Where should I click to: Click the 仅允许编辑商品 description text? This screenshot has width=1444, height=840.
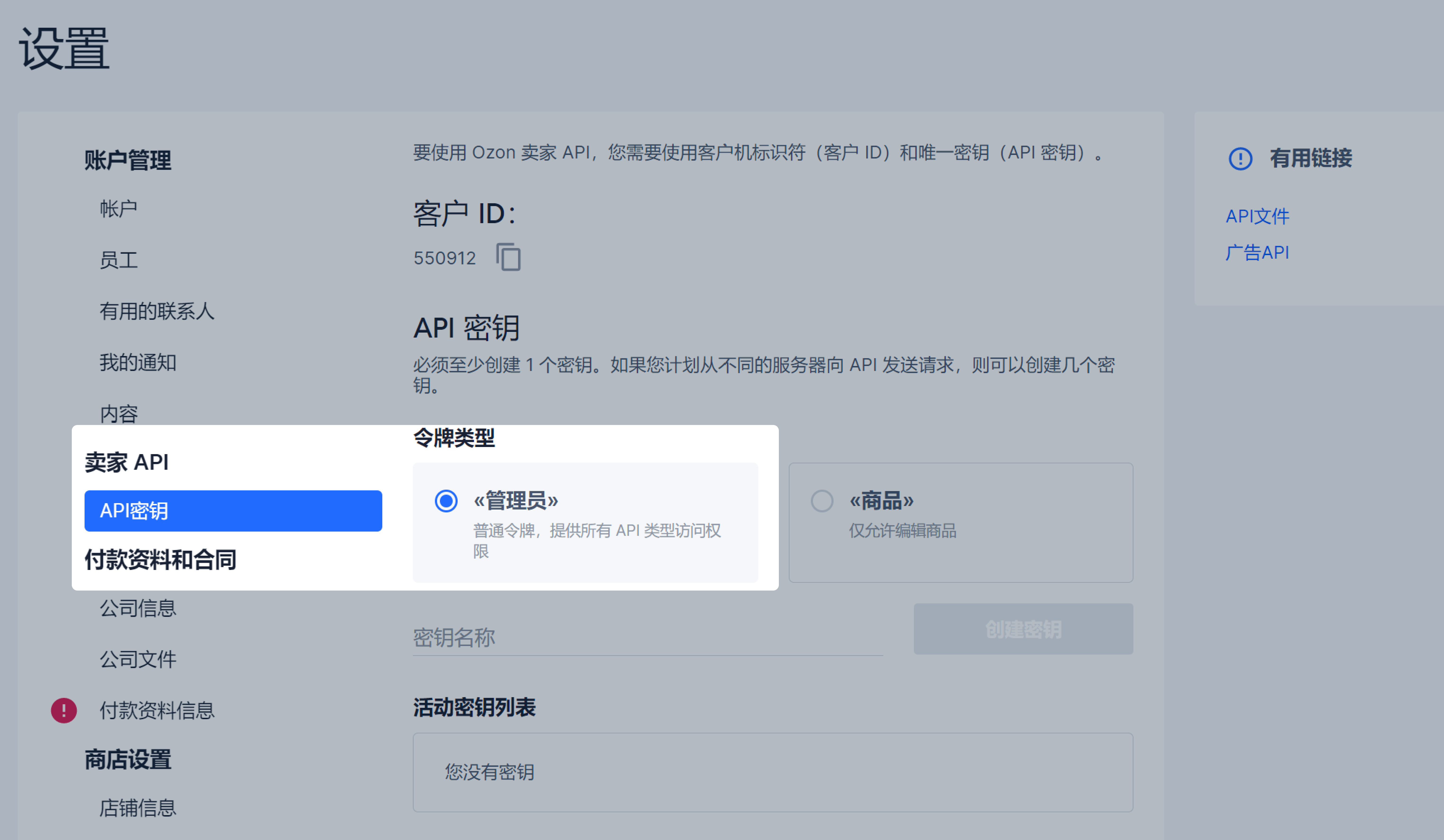[x=902, y=531]
